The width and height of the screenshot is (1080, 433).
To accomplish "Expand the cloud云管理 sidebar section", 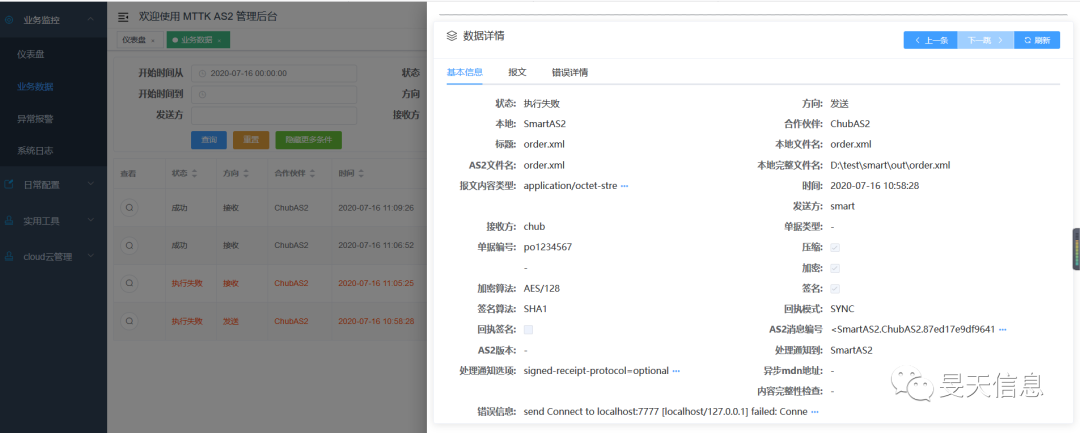I will point(90,257).
